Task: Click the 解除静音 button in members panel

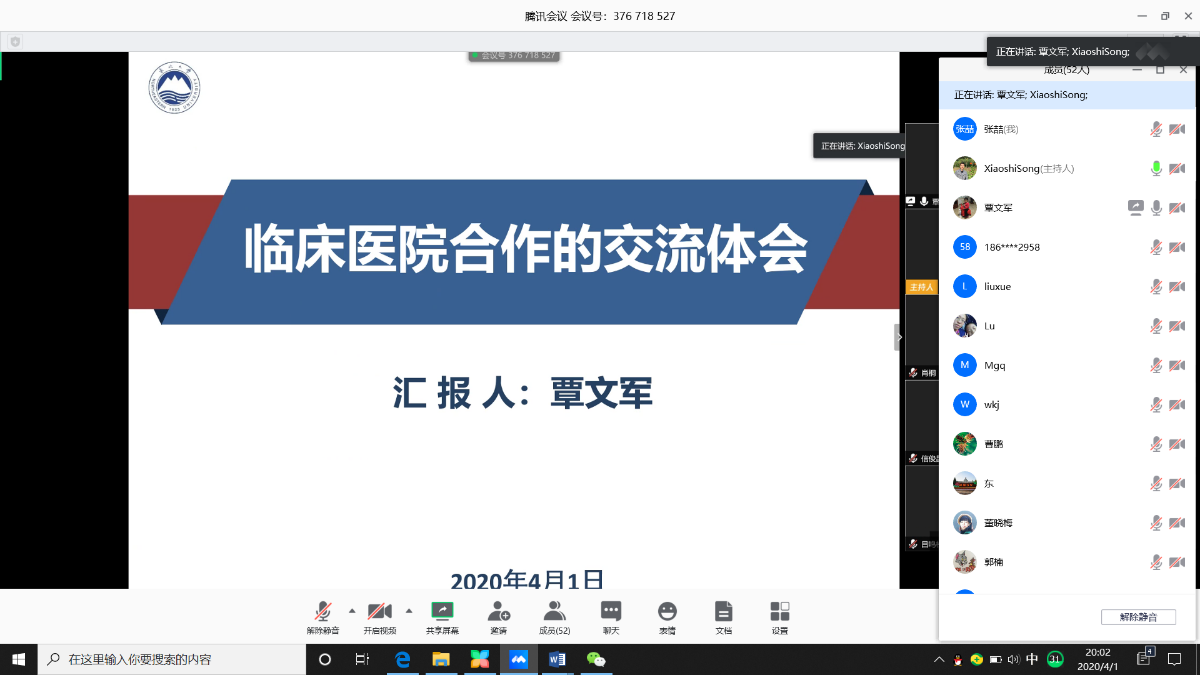Action: [x=1138, y=617]
